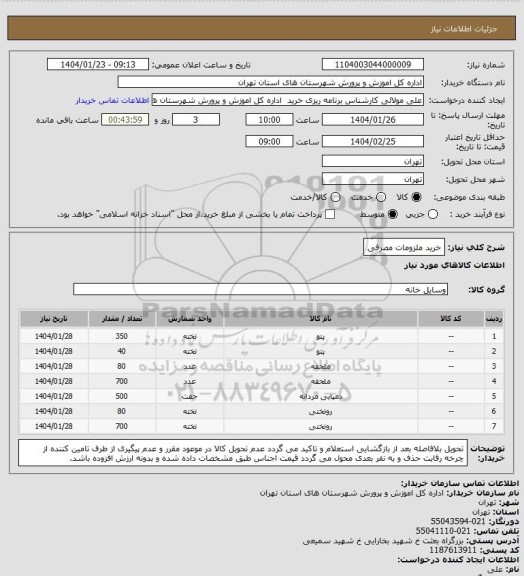Open اطلاعات تماس خریدار link
524x576 pixels.
click(112, 100)
